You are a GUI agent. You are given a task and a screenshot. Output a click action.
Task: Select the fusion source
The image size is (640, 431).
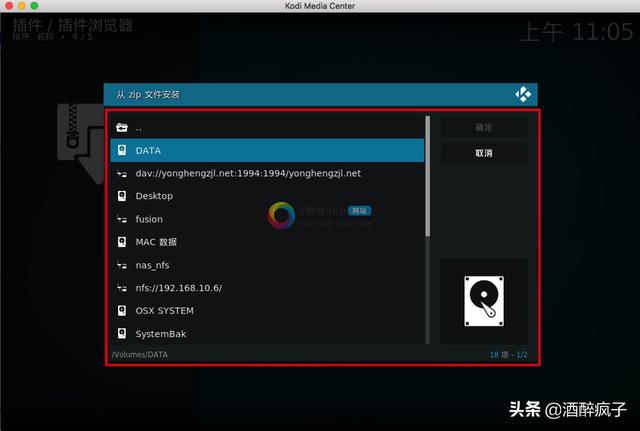click(267, 219)
